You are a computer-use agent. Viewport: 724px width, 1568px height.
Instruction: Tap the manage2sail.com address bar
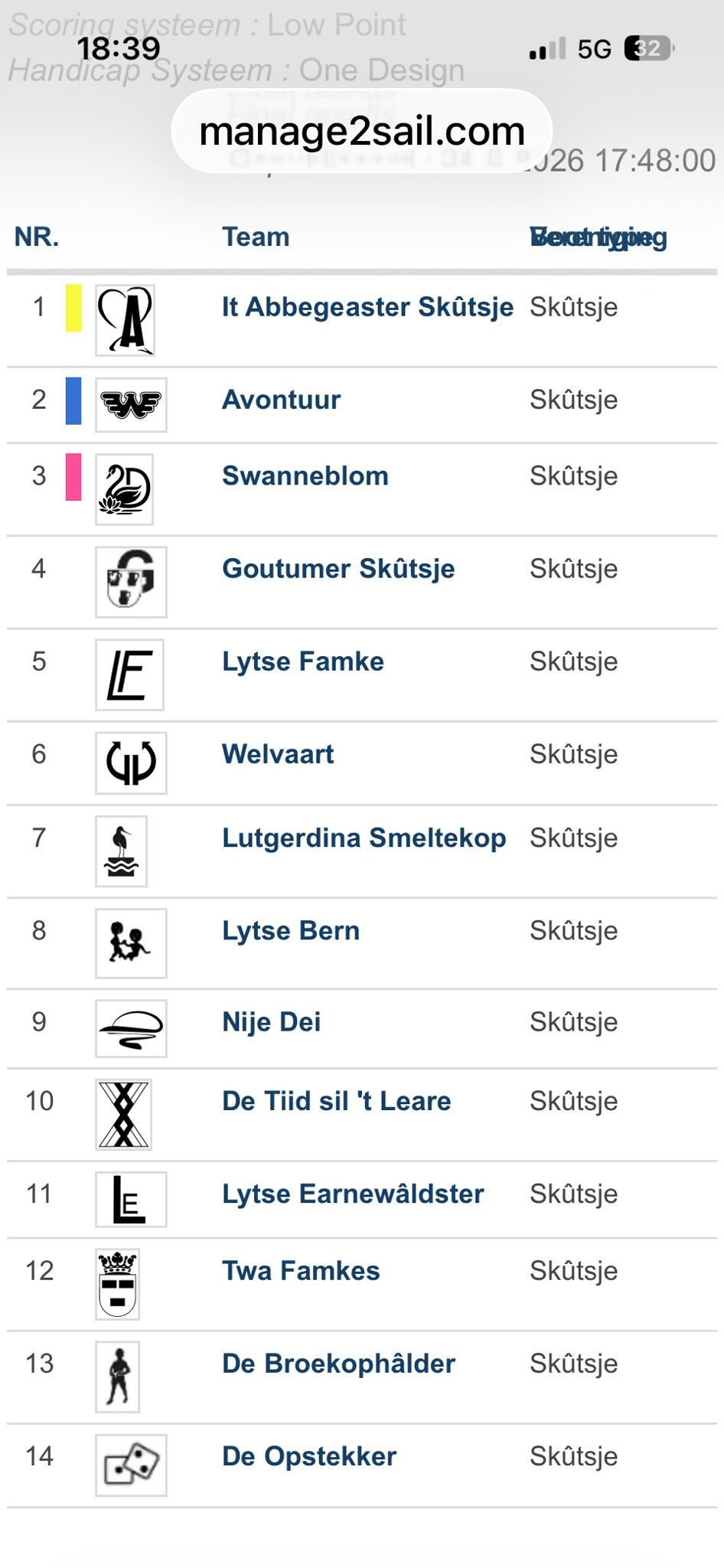coord(362,131)
